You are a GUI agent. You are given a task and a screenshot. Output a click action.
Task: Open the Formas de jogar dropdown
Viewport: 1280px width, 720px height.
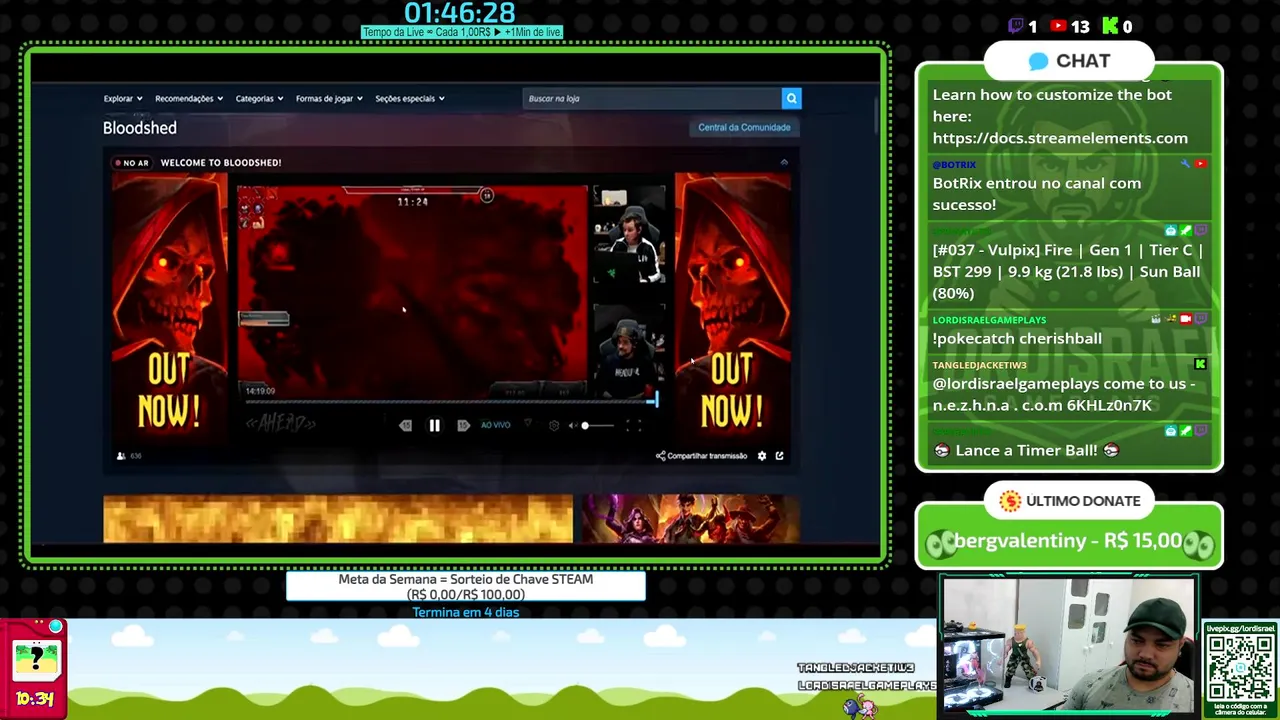tap(329, 98)
